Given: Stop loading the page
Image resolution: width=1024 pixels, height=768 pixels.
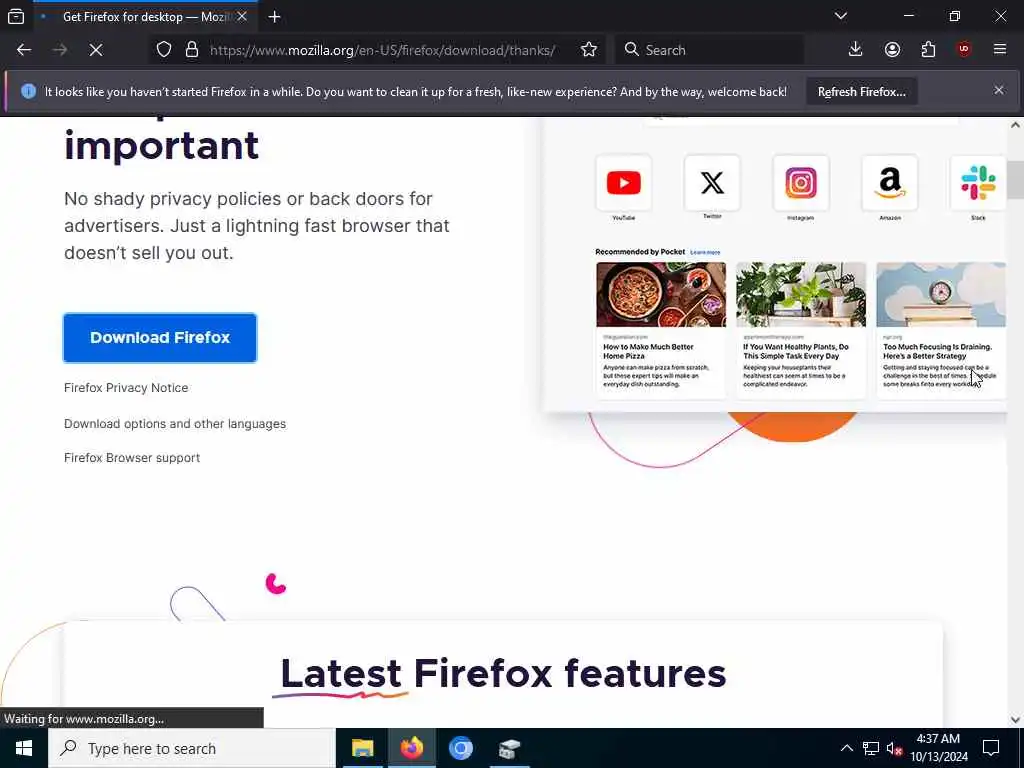Looking at the screenshot, I should [x=96, y=50].
